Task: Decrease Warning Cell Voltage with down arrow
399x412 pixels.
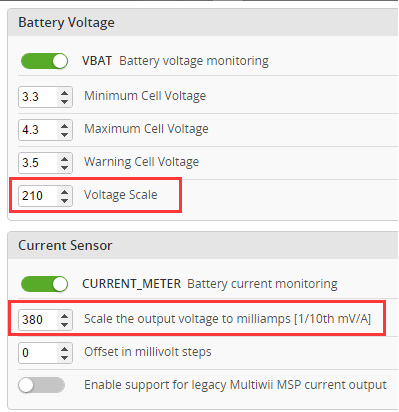Action: tap(64, 167)
